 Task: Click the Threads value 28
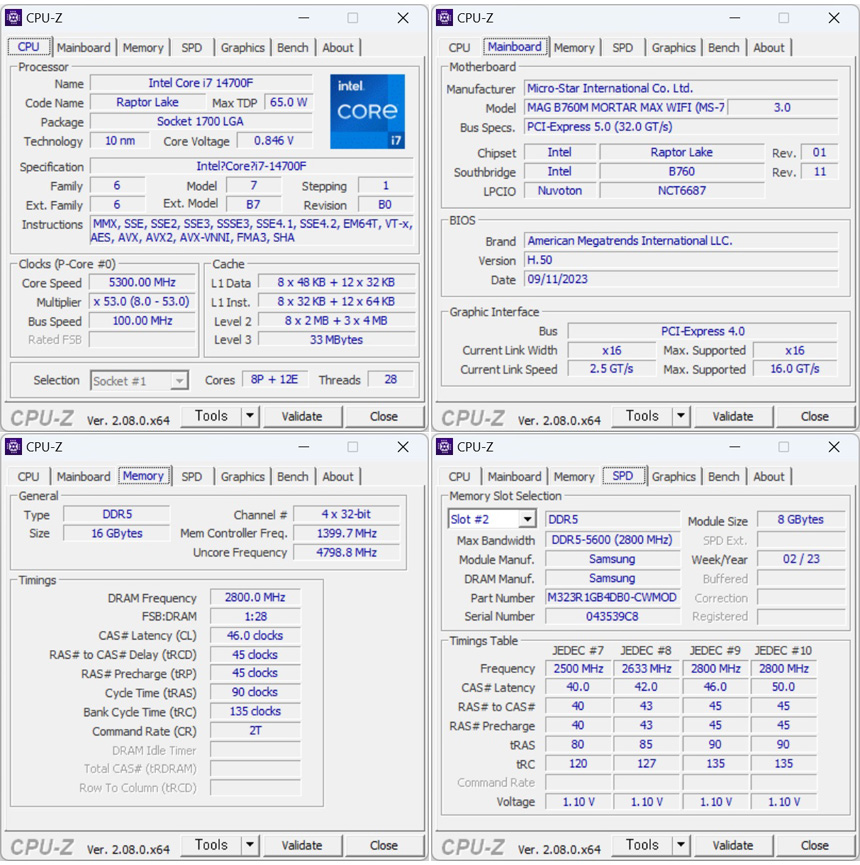click(391, 380)
